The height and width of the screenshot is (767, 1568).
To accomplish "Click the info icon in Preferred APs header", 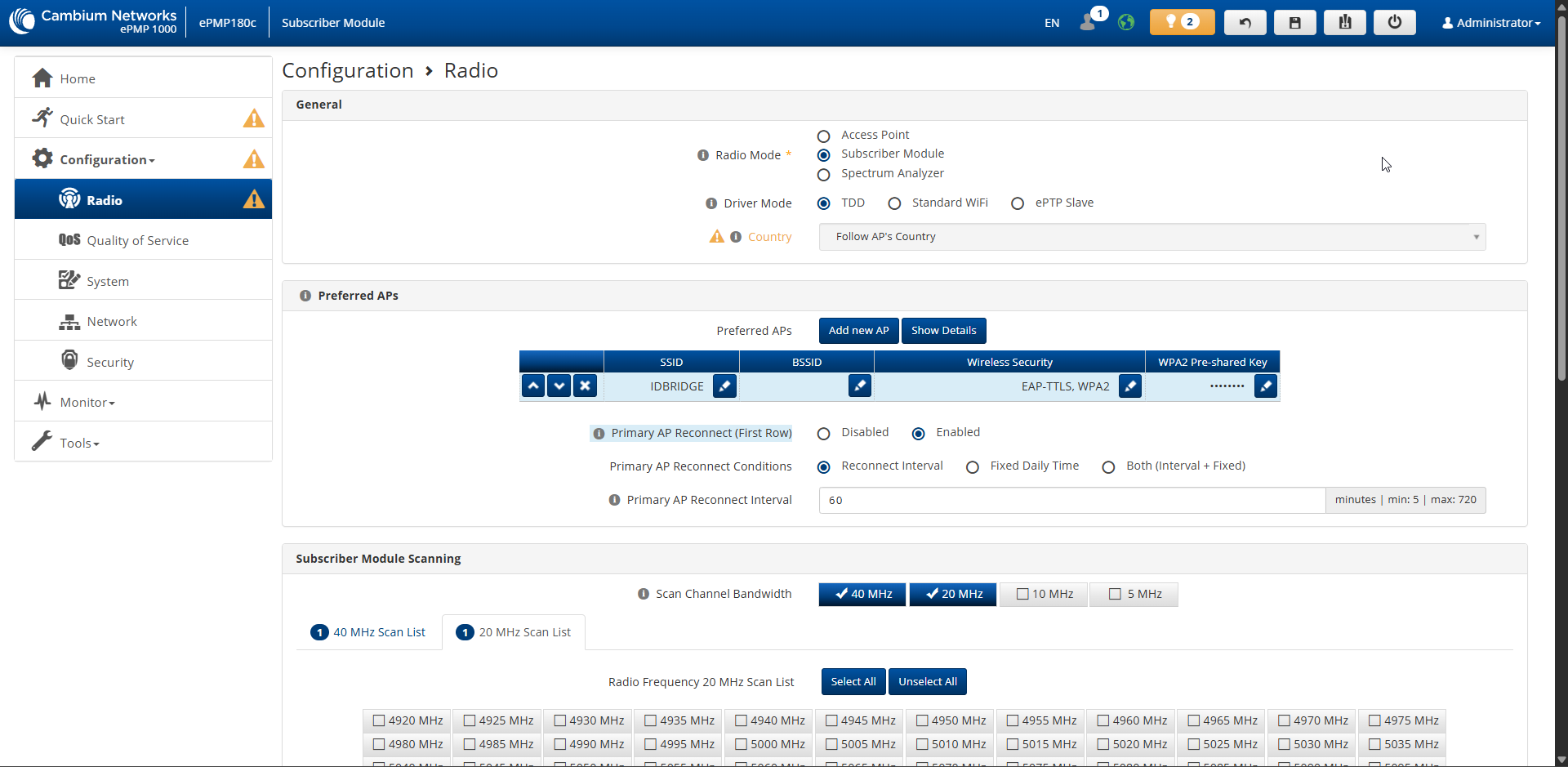I will (305, 296).
